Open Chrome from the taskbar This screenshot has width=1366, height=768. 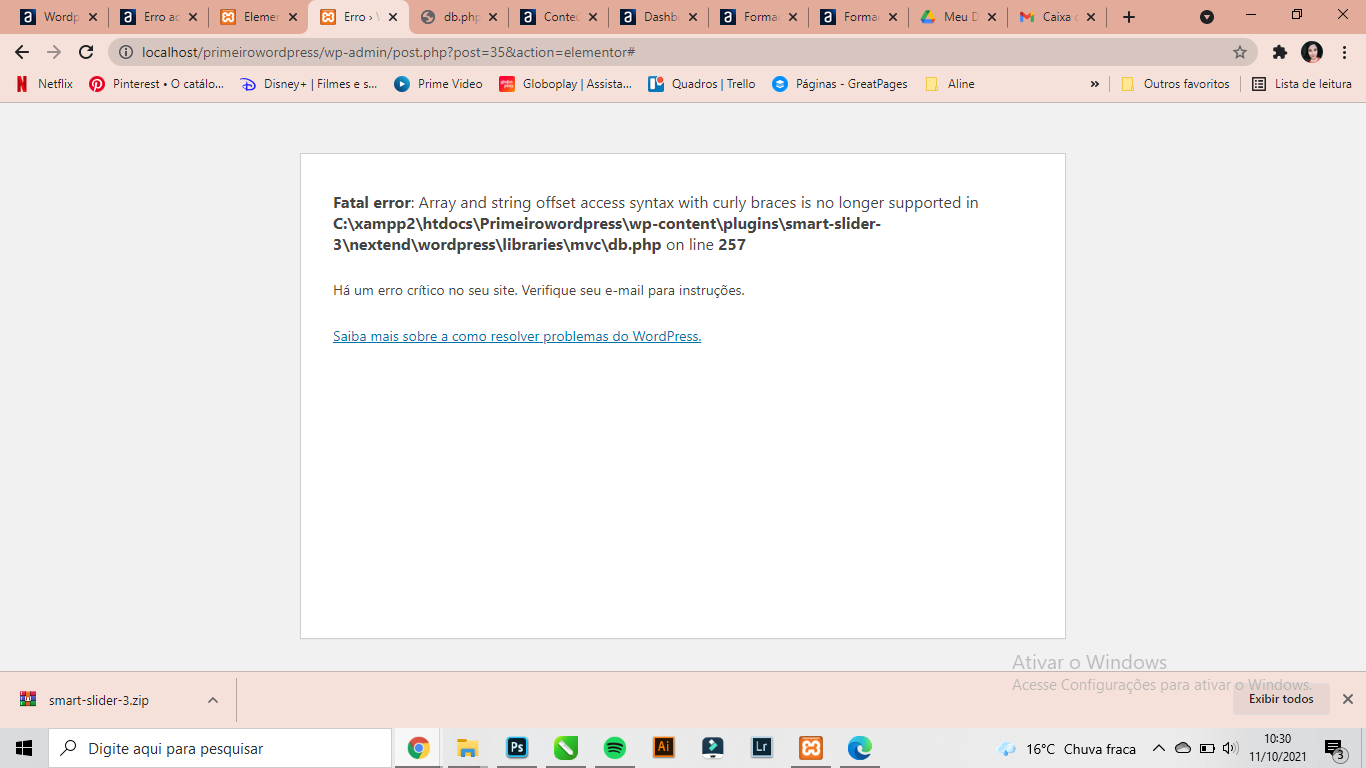(x=418, y=748)
